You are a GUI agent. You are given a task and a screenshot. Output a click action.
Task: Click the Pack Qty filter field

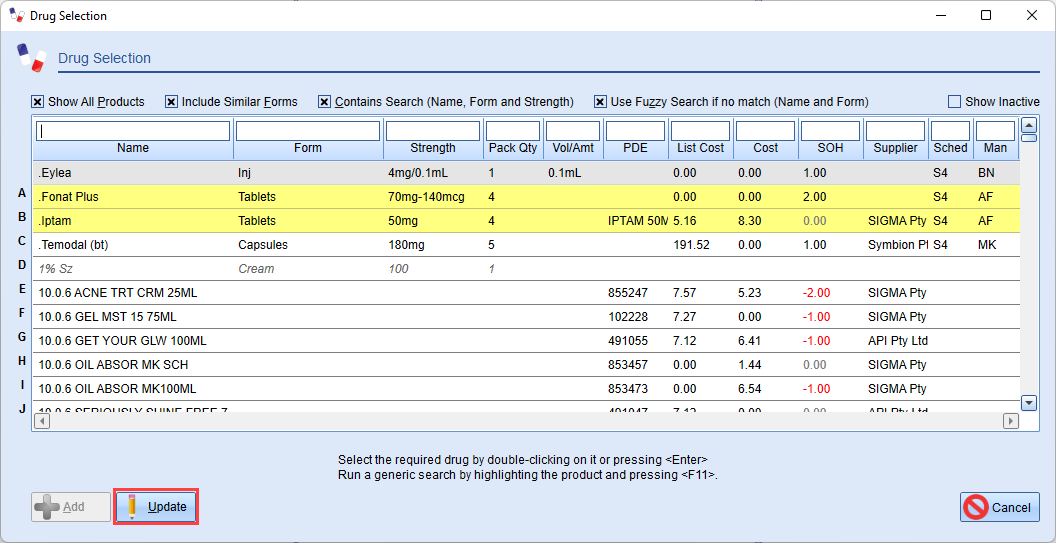513,131
